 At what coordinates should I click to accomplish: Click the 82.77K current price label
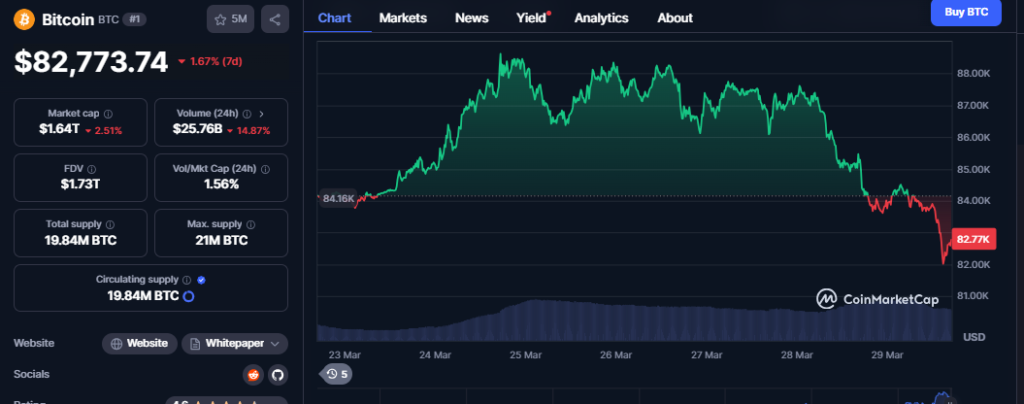(x=972, y=239)
